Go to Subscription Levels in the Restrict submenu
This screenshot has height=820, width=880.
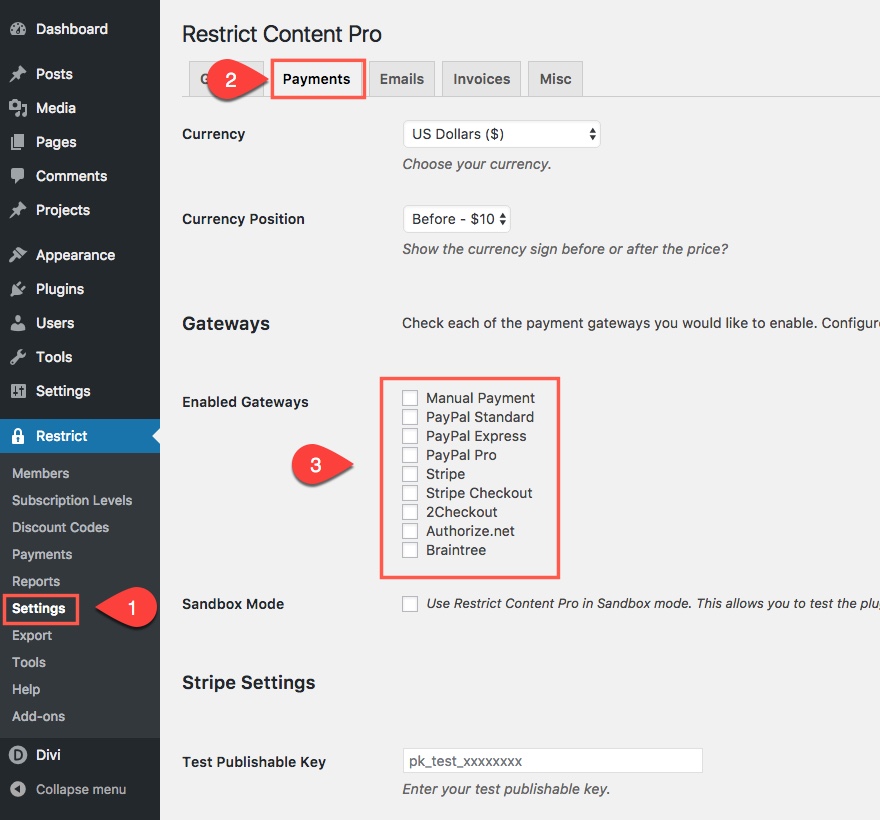(72, 500)
